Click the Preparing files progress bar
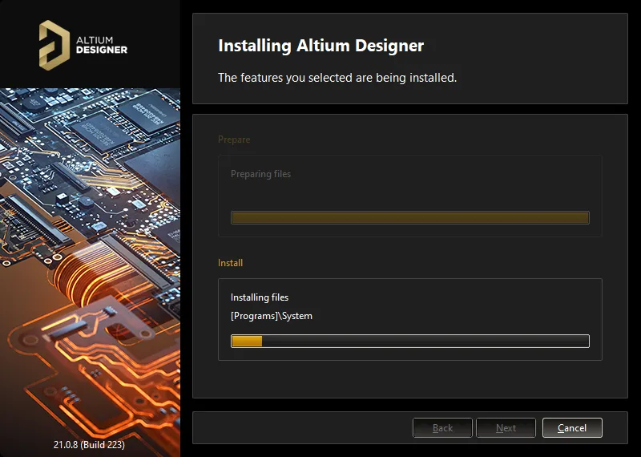Viewport: 642px width, 458px height. 410,218
